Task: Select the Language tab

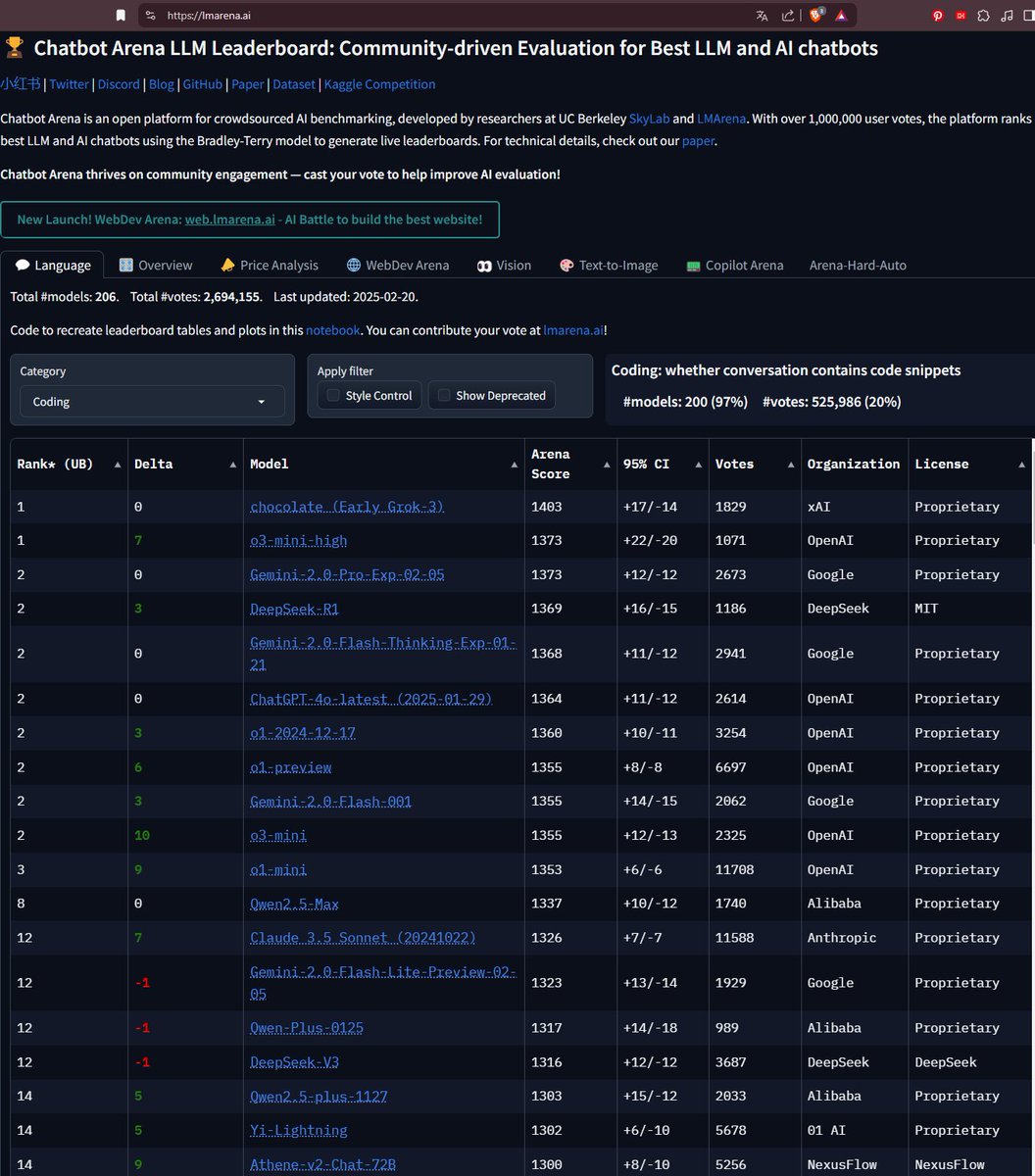Action: pyautogui.click(x=53, y=266)
